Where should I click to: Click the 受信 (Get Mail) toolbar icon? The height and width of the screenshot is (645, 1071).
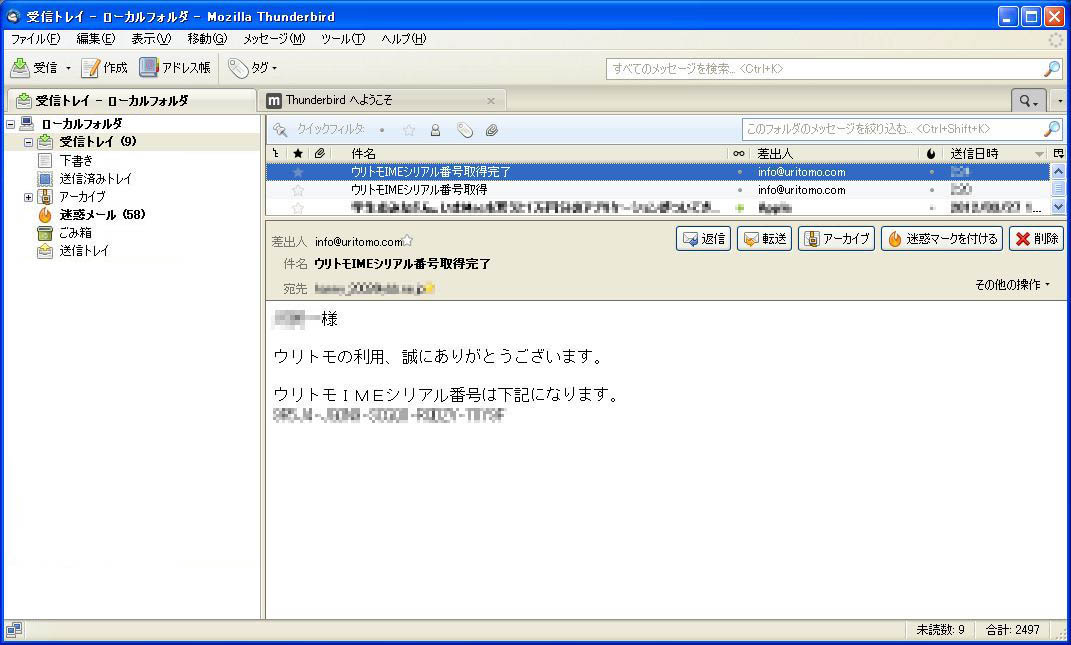(x=20, y=68)
